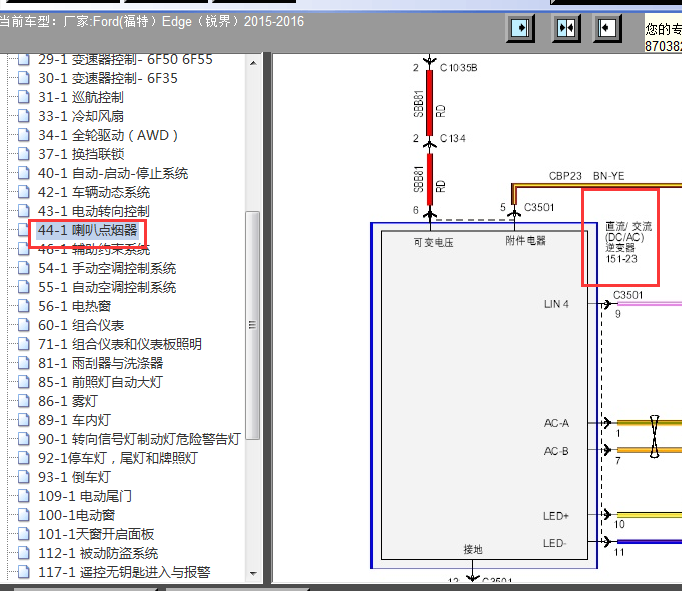Click current vehicle model header text
Viewport: 682px width, 591px height.
(151, 21)
